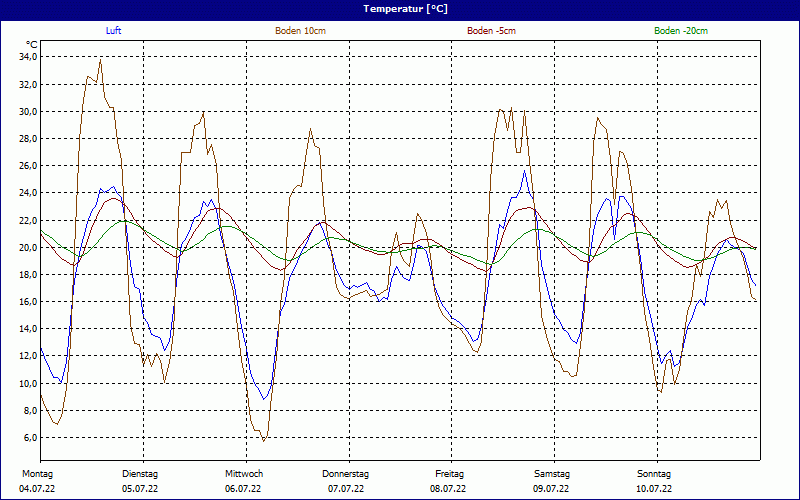Screen dimensions: 800x500
Task: Click the Freitag day label
Action: click(449, 473)
